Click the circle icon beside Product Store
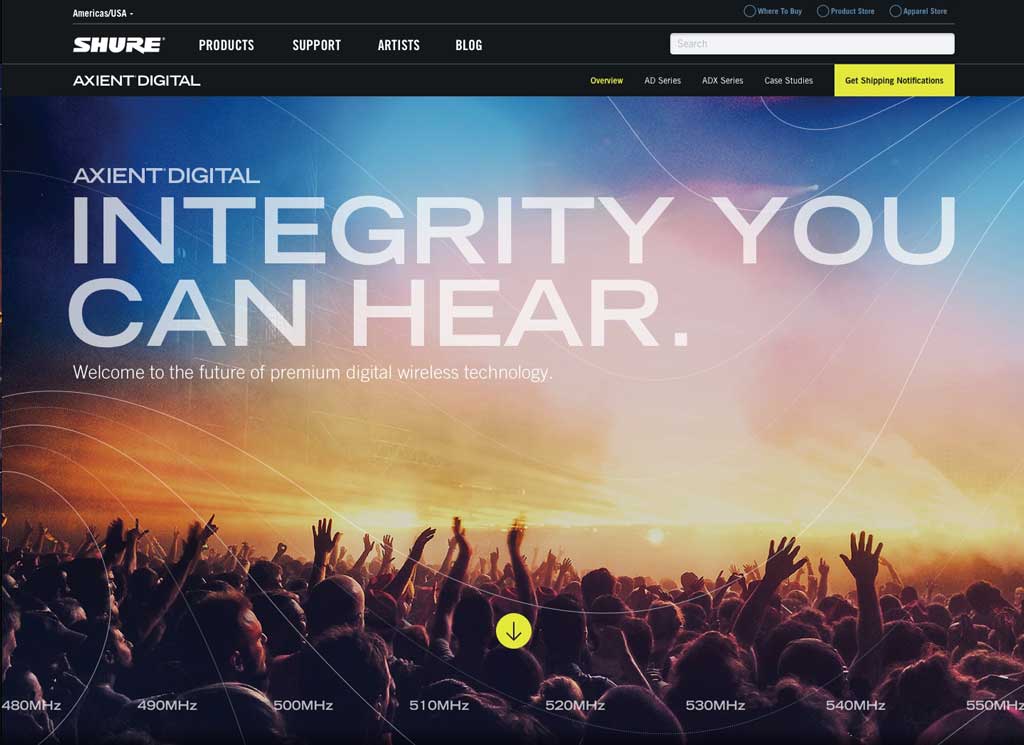1024x745 pixels. pyautogui.click(x=823, y=11)
